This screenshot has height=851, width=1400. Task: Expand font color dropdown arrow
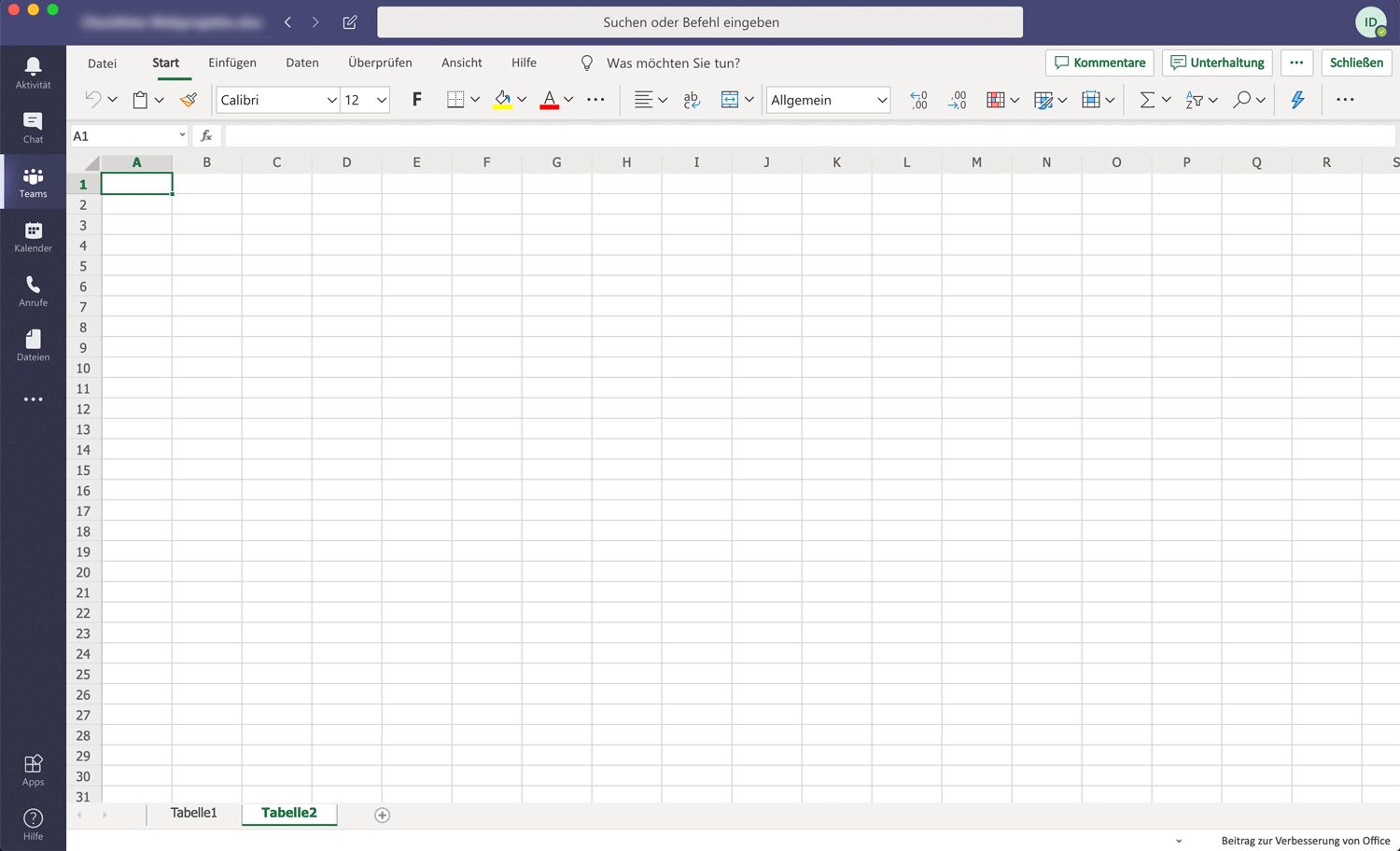[568, 100]
